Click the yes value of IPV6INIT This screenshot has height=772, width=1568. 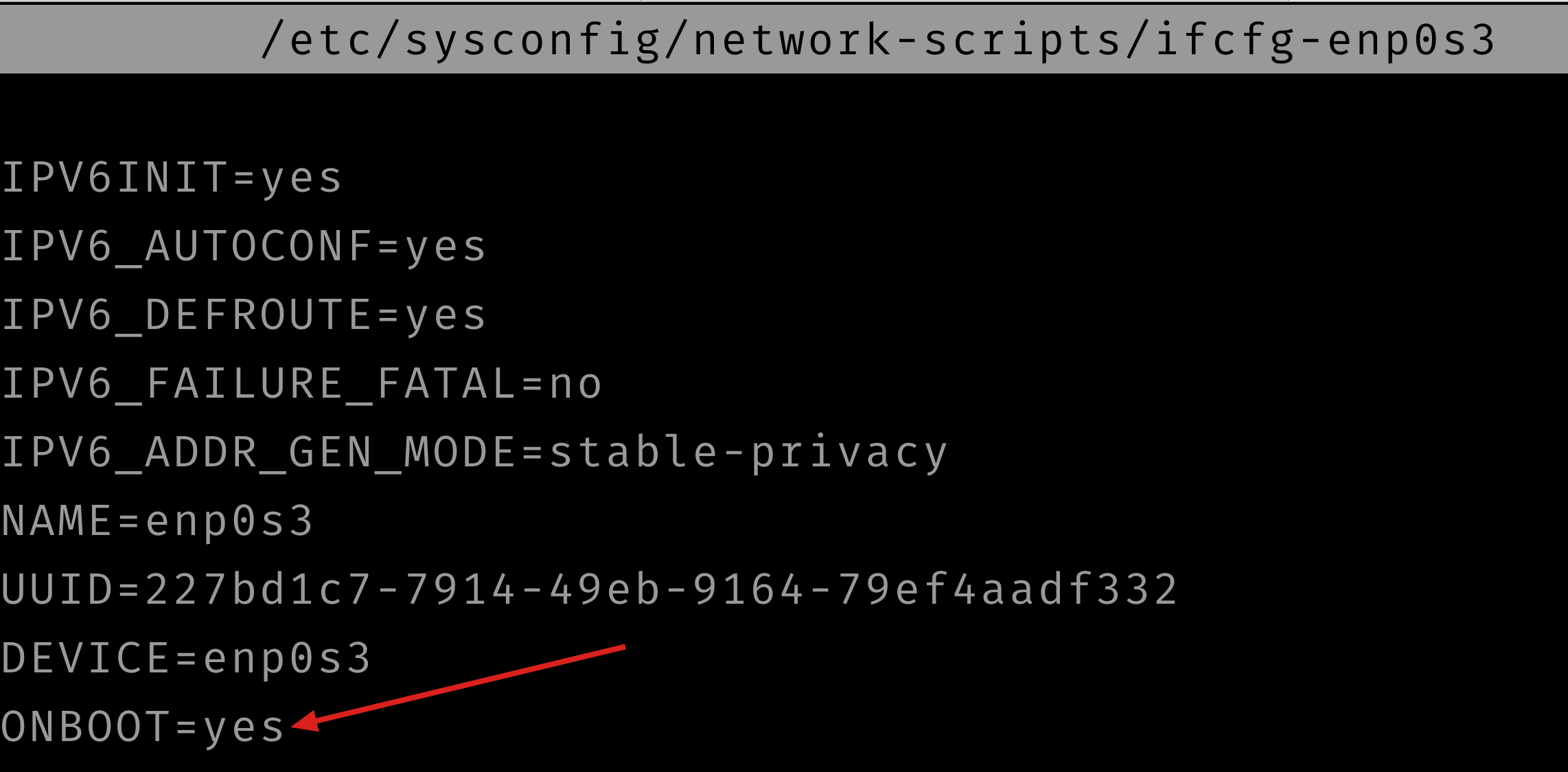(301, 180)
